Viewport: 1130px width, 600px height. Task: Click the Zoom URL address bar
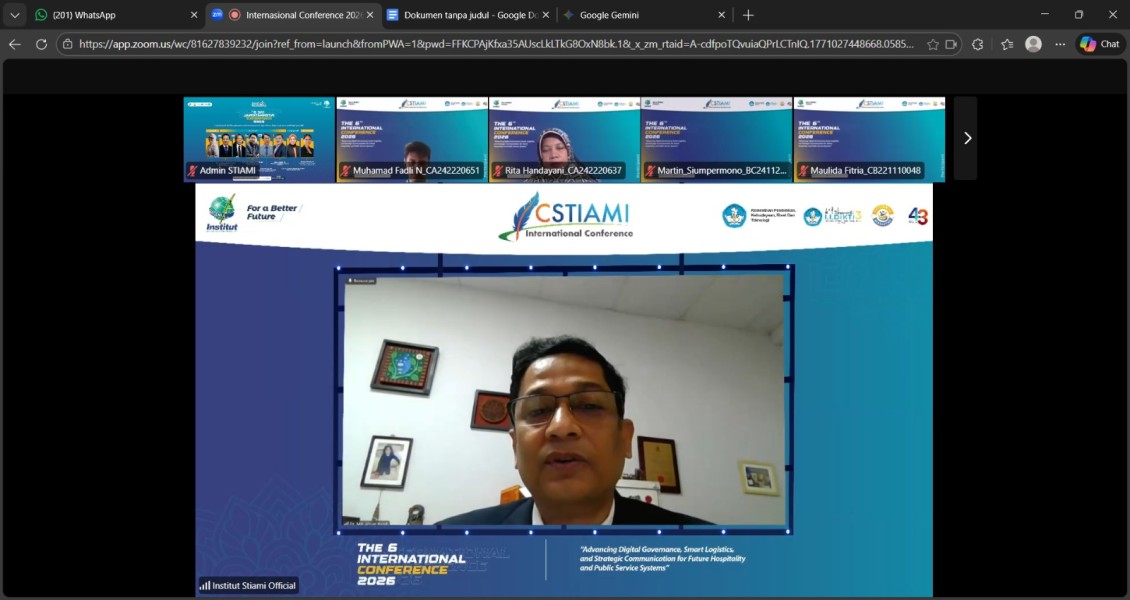(495, 44)
